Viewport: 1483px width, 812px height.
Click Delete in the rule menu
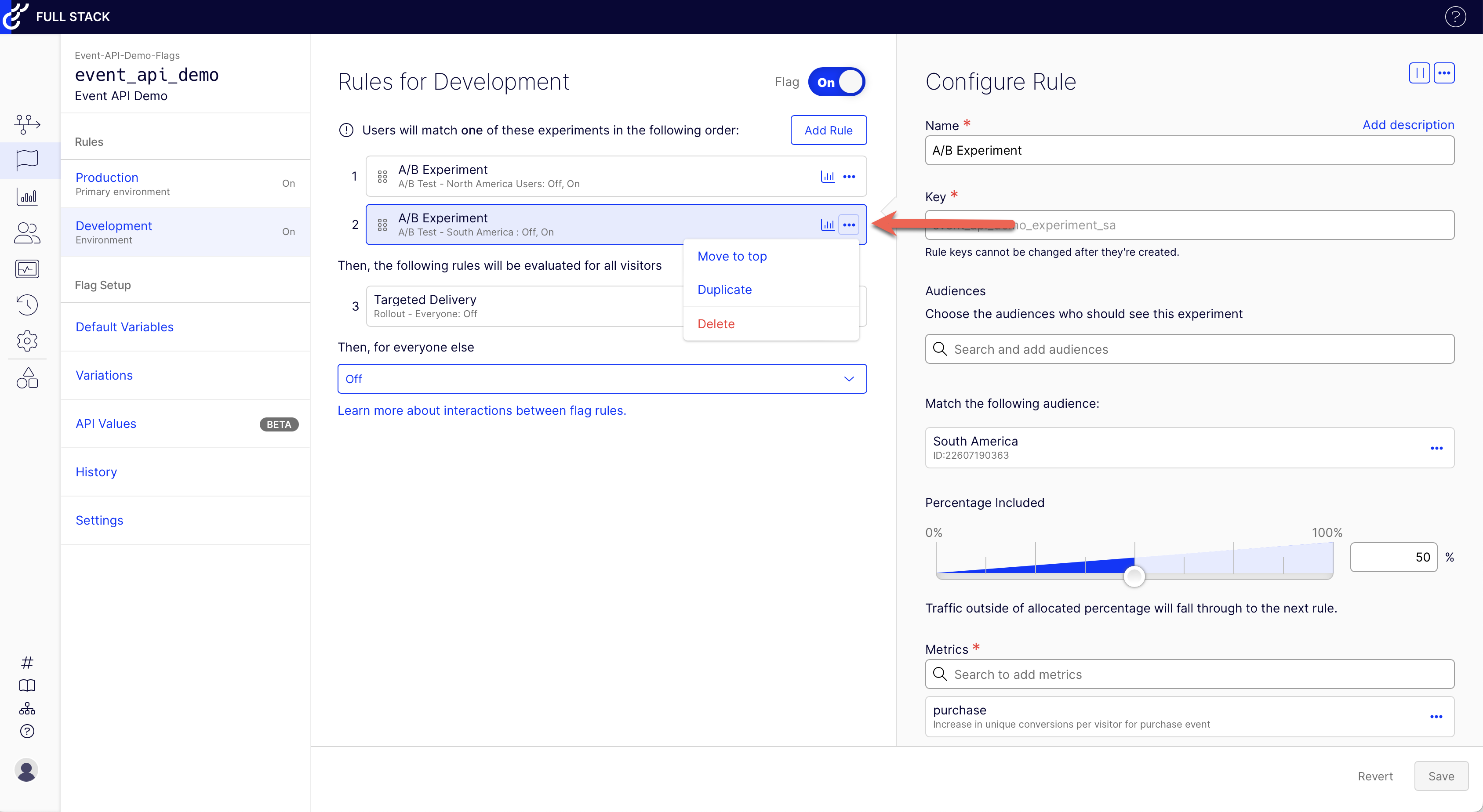tap(716, 324)
